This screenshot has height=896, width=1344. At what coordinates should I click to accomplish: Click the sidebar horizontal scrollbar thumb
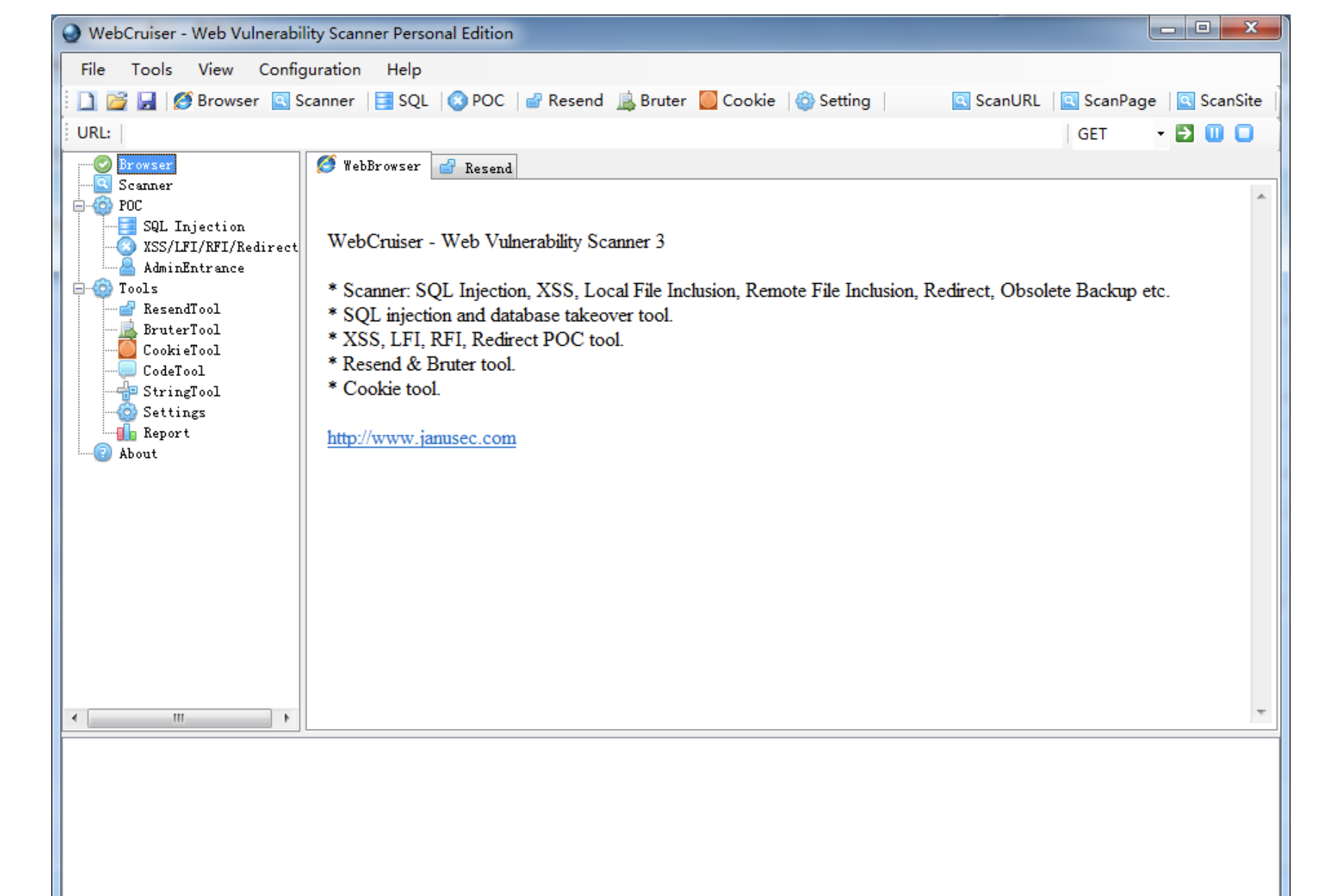179,718
